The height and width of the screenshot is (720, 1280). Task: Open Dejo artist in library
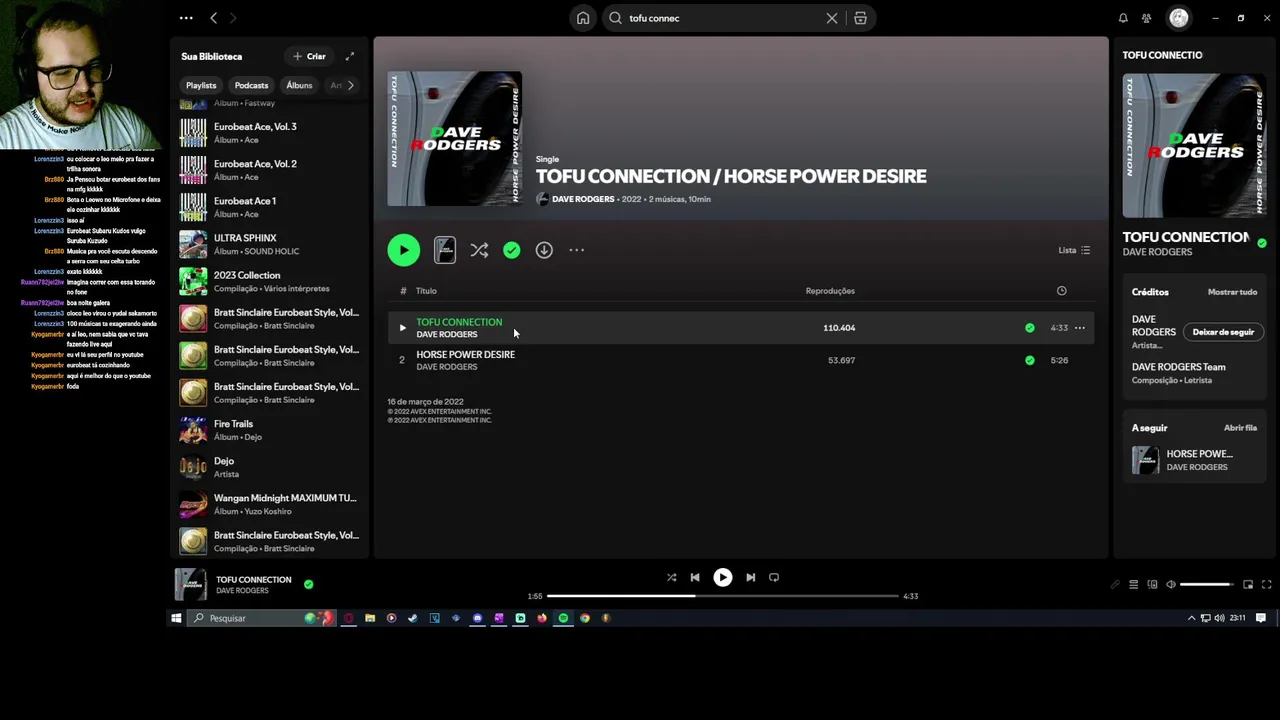point(268,467)
